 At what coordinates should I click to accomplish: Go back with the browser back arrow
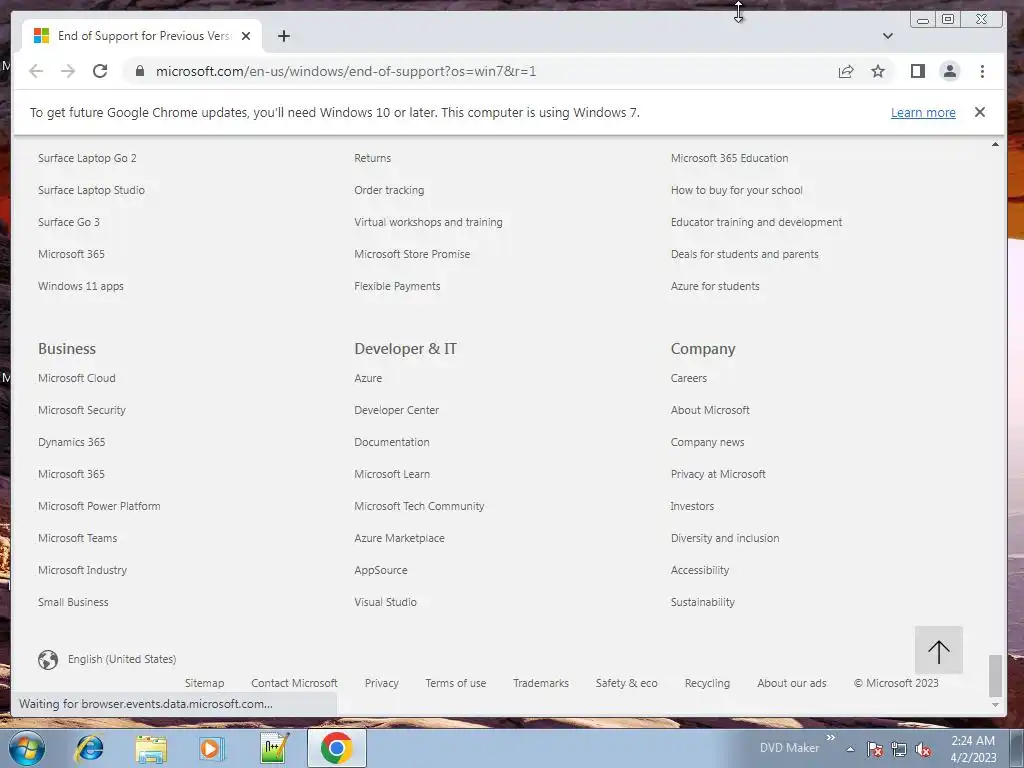[36, 71]
